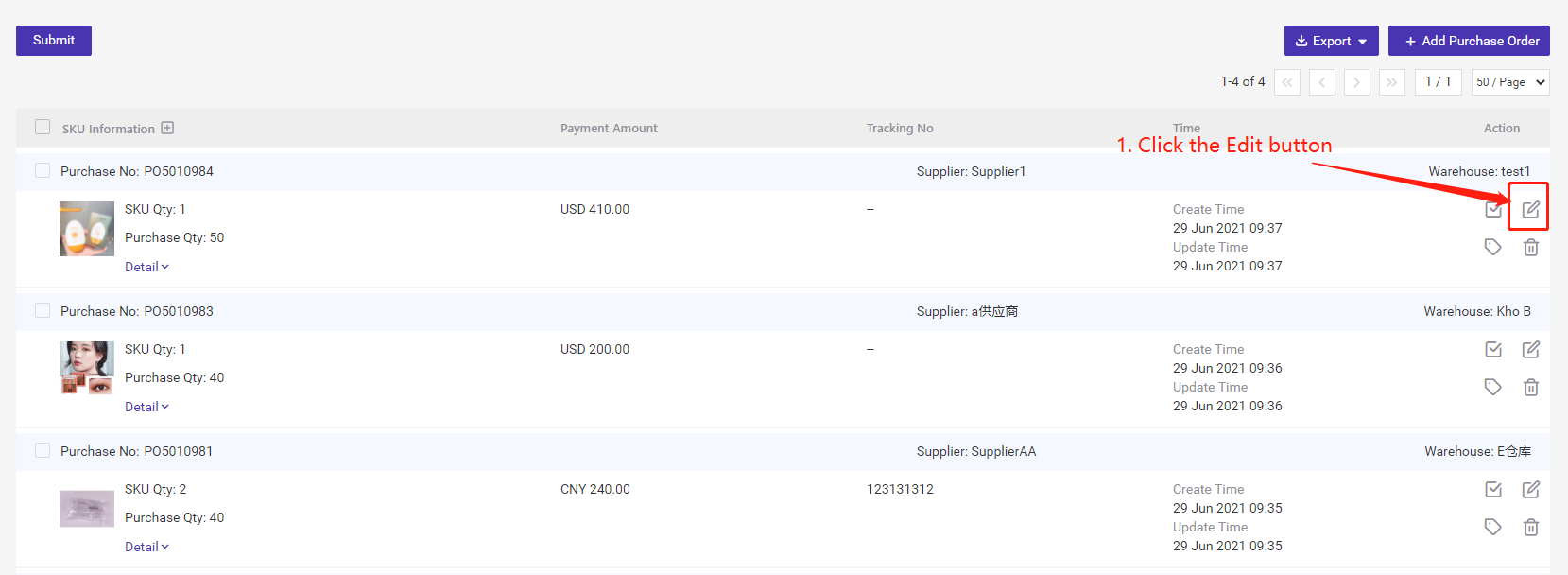The image size is (1568, 575).
Task: Open the 50 / Page selector
Action: point(1510,82)
